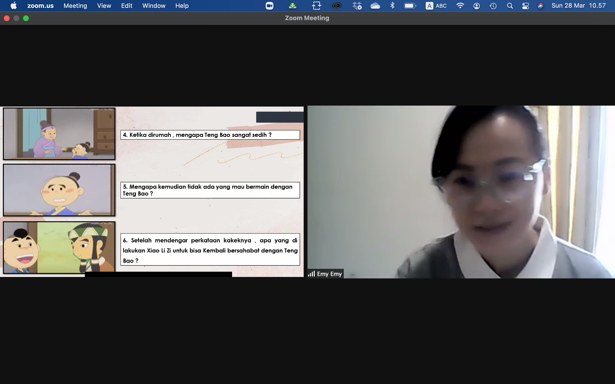Screen dimensions: 615x384
Task: Open Control Center icon in menu bar
Action: 525,6
